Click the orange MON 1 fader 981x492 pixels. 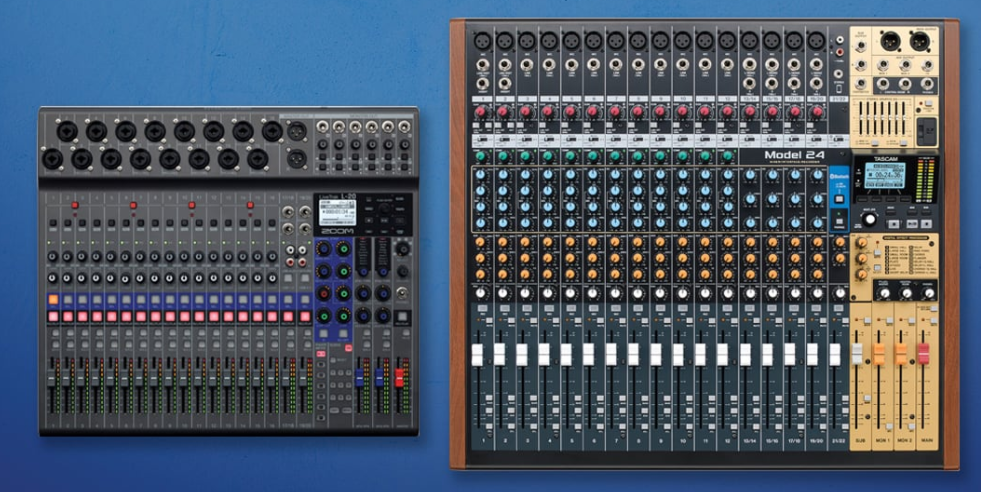[x=879, y=354]
